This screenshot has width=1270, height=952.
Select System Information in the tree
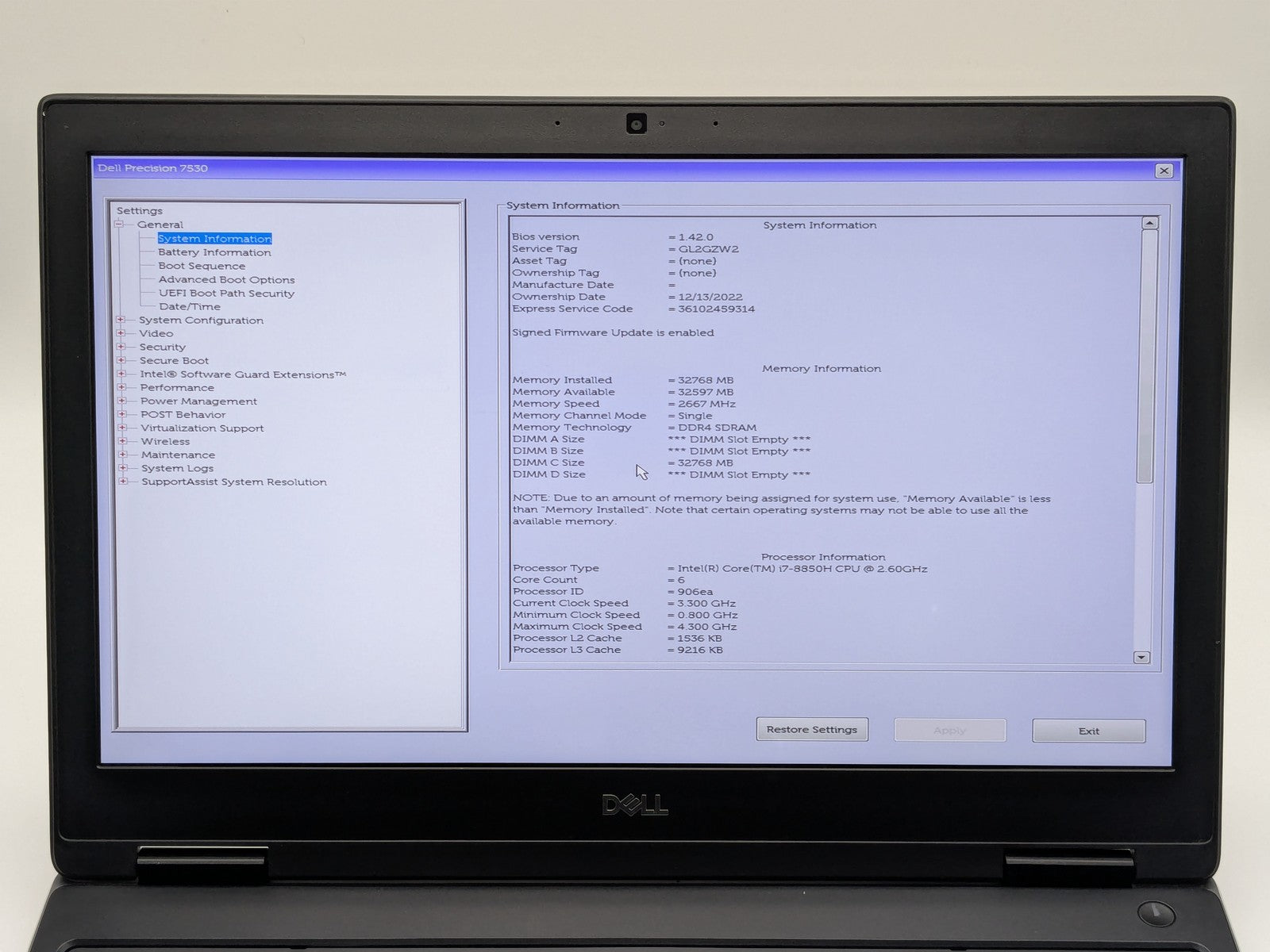[x=214, y=239]
